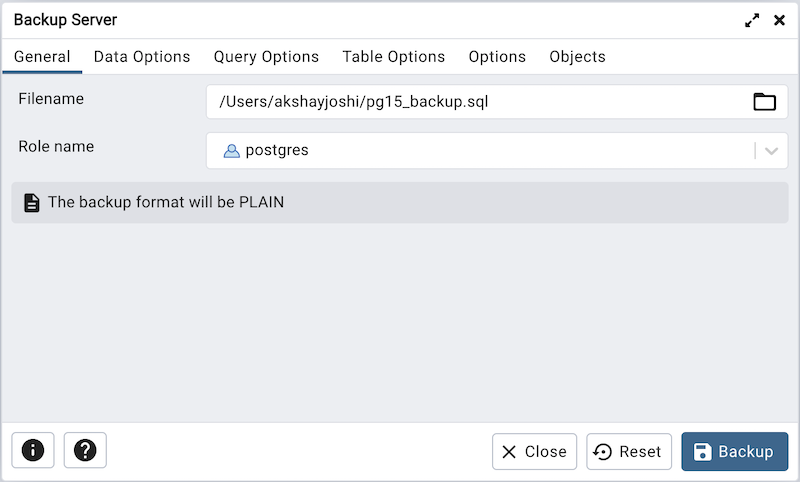Expand Role name dropdown arrow
Screen dimensions: 800x482
771,151
